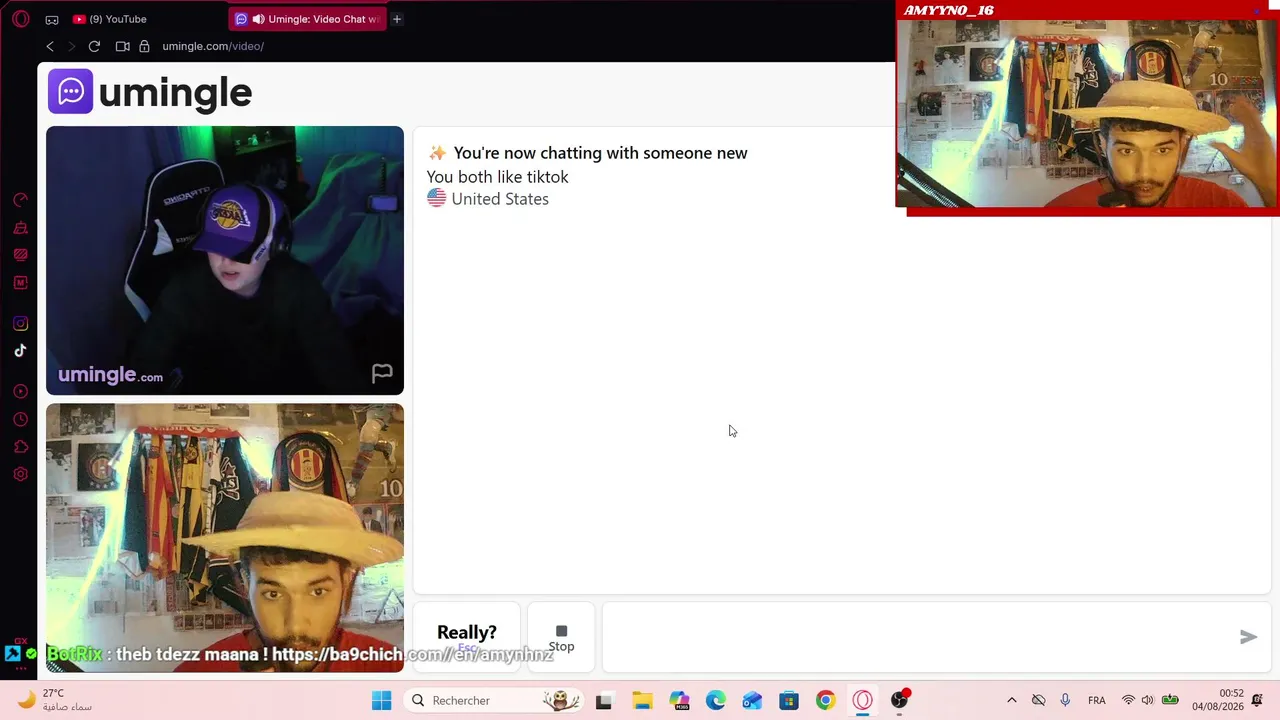Open the M sidebar icon
Screen dimensions: 1280x720
[20, 283]
